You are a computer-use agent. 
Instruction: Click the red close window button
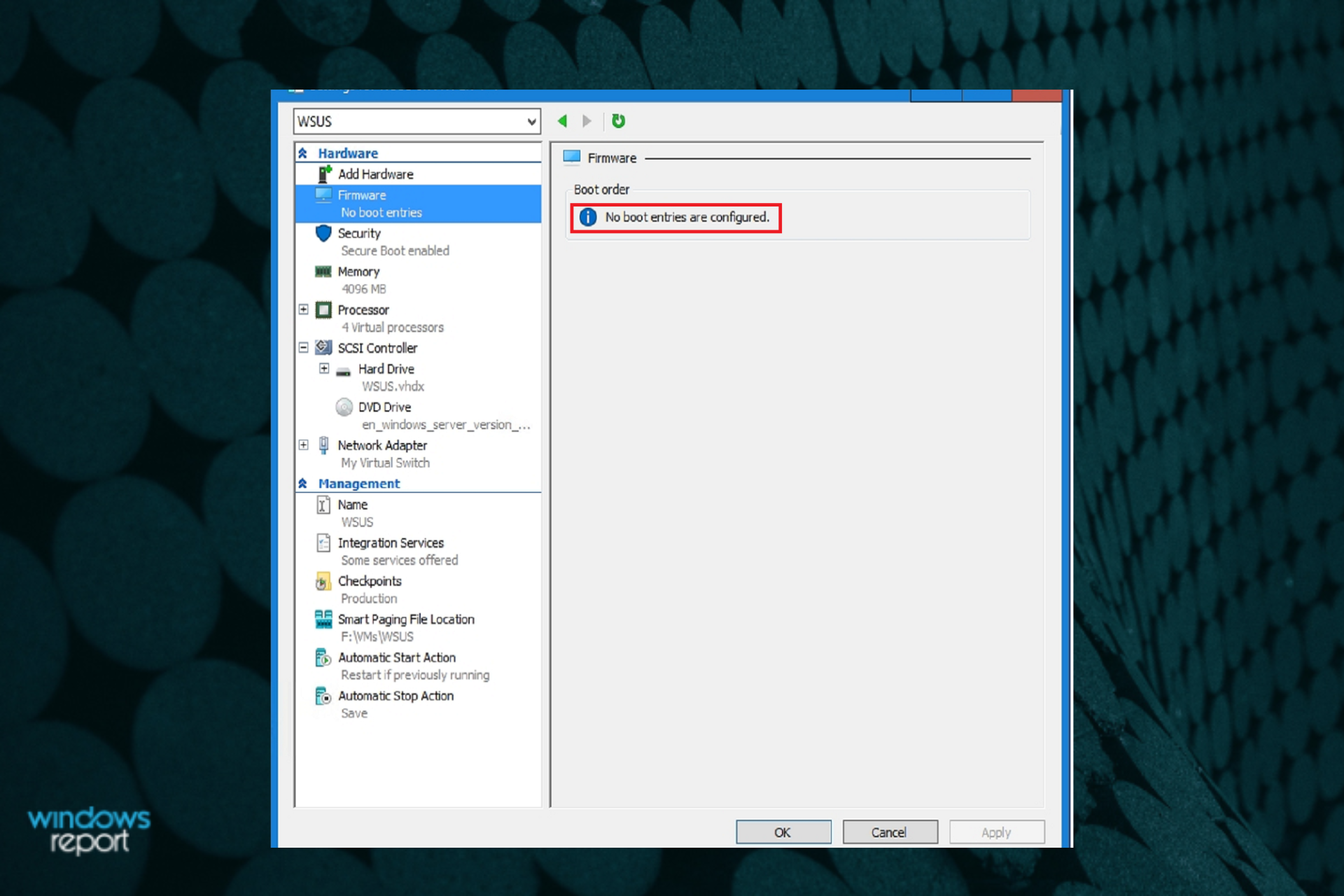tap(1037, 96)
